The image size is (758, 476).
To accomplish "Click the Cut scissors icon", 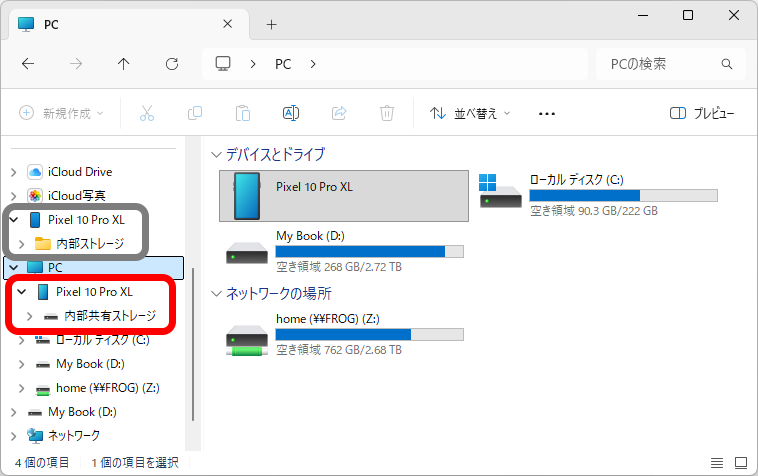I will coord(147,114).
